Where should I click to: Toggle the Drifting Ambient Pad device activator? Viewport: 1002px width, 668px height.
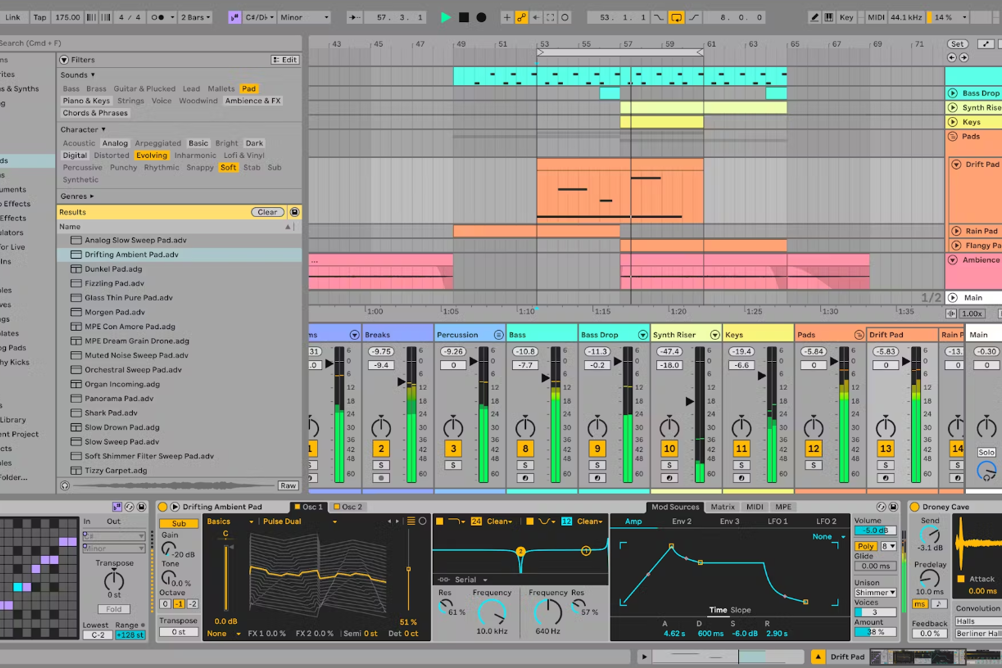coord(163,507)
